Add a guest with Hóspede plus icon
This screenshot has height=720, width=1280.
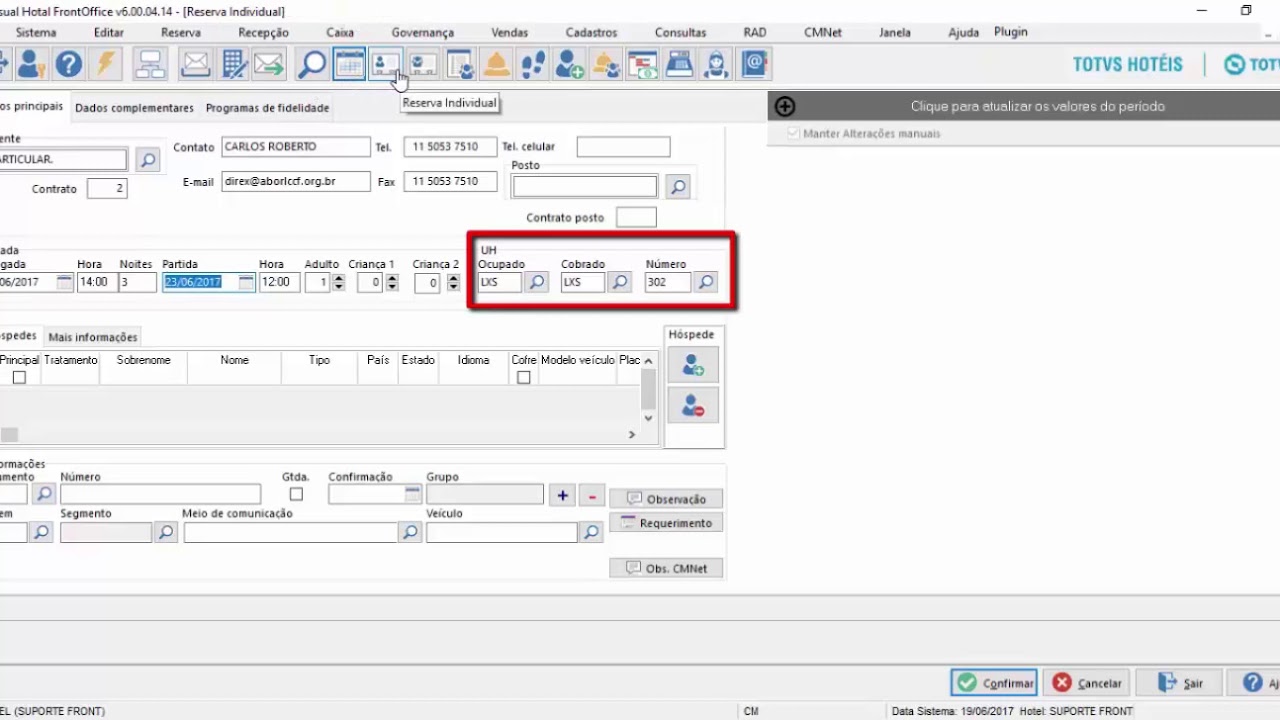[x=693, y=365]
